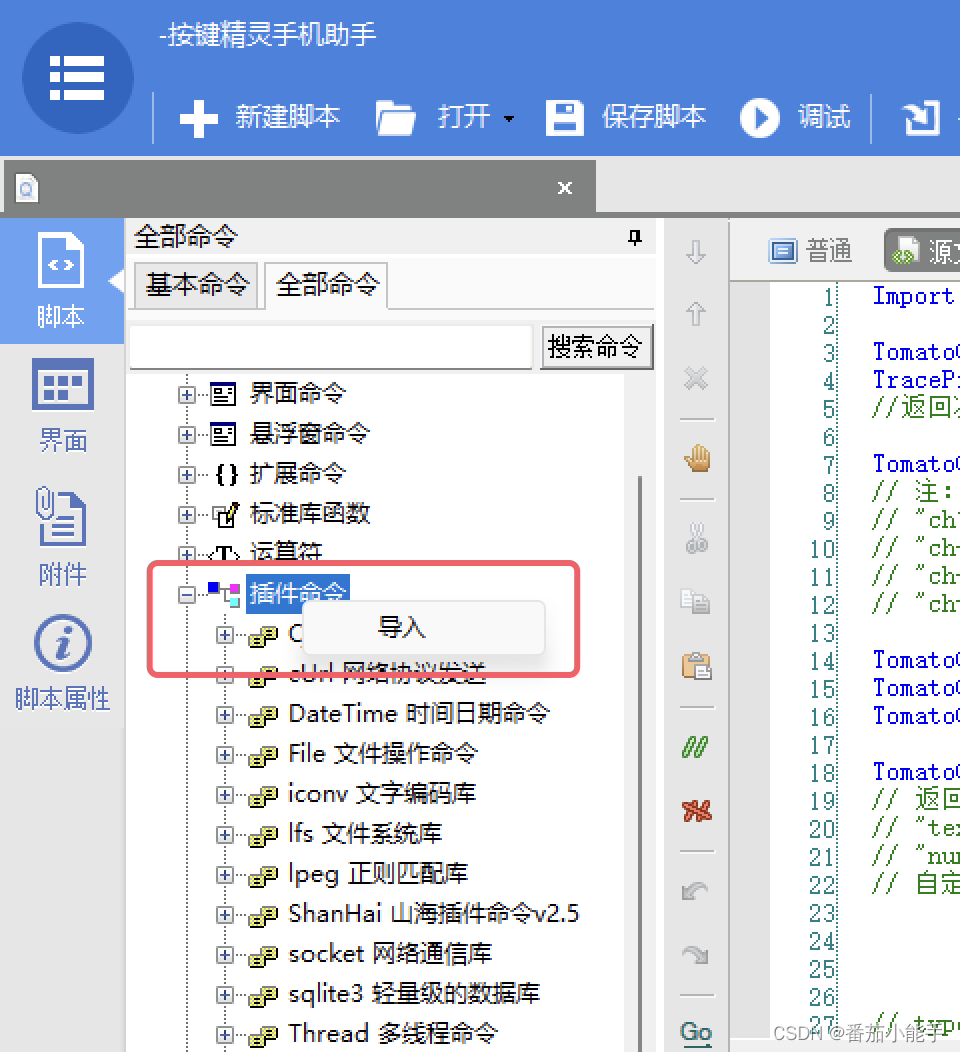Click the 搜索命令 button
Image resolution: width=960 pixels, height=1052 pixels.
596,347
